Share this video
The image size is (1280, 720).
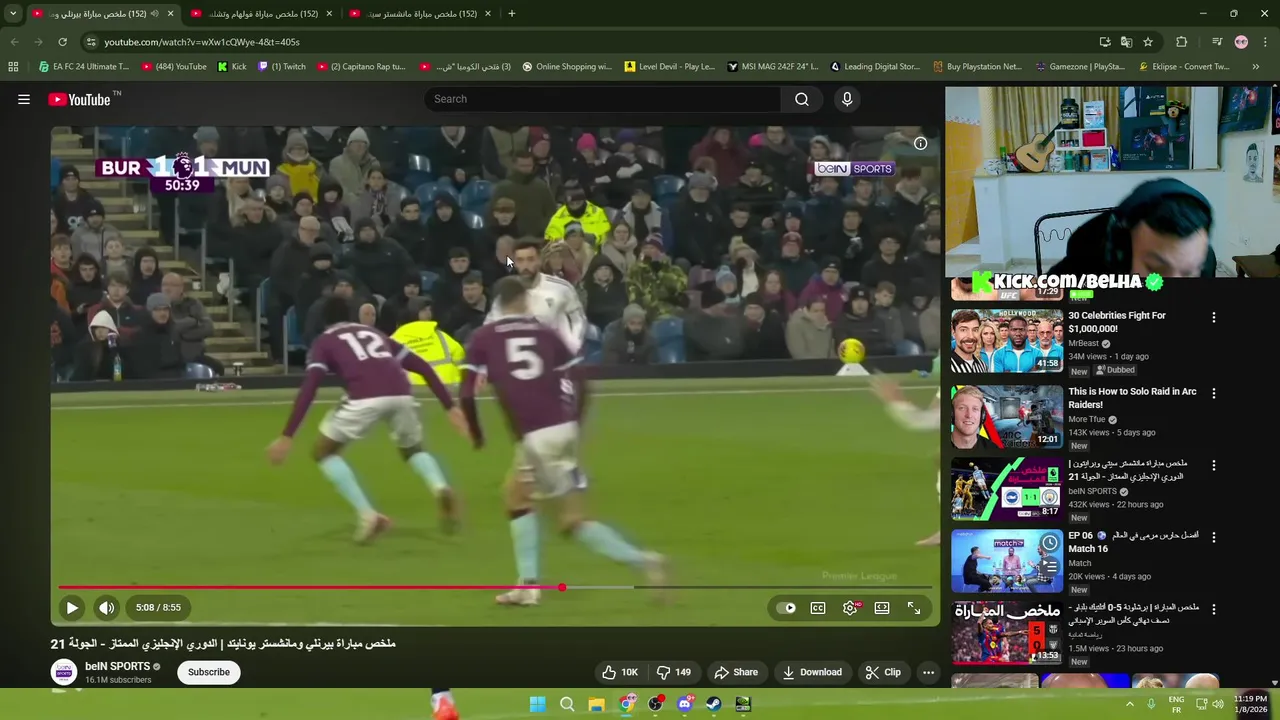pyautogui.click(x=735, y=672)
